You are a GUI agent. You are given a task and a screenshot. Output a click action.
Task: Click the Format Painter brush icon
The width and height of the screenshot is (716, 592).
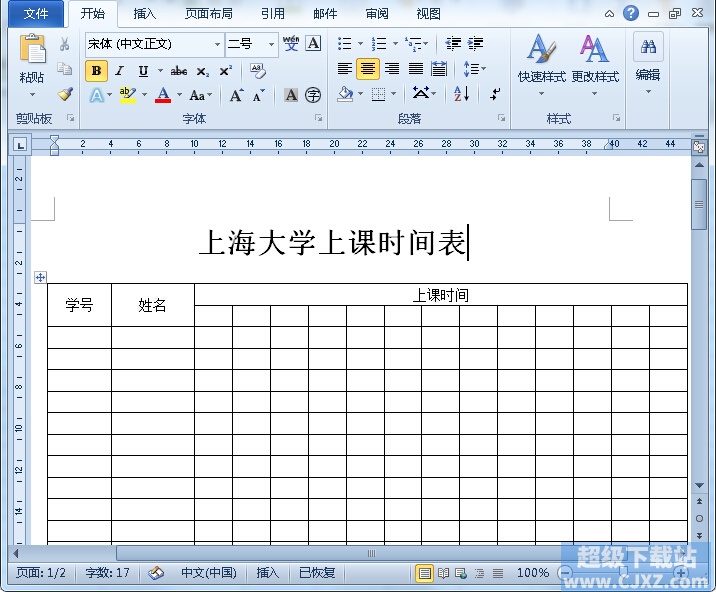point(65,94)
